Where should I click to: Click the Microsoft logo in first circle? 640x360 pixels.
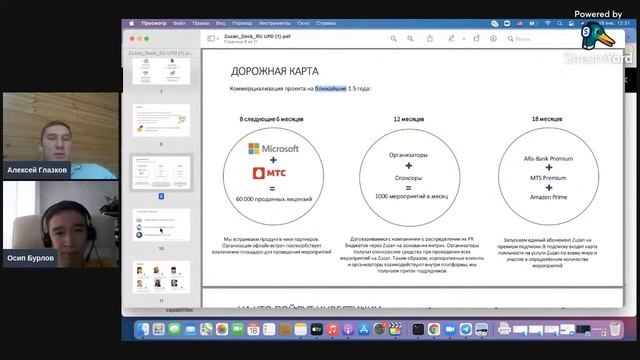(273, 149)
